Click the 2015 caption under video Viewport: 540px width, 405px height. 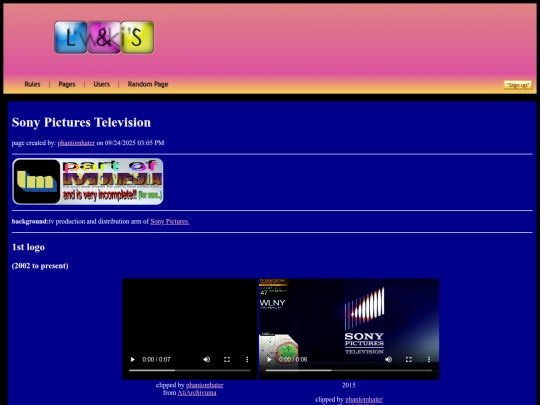click(x=349, y=385)
